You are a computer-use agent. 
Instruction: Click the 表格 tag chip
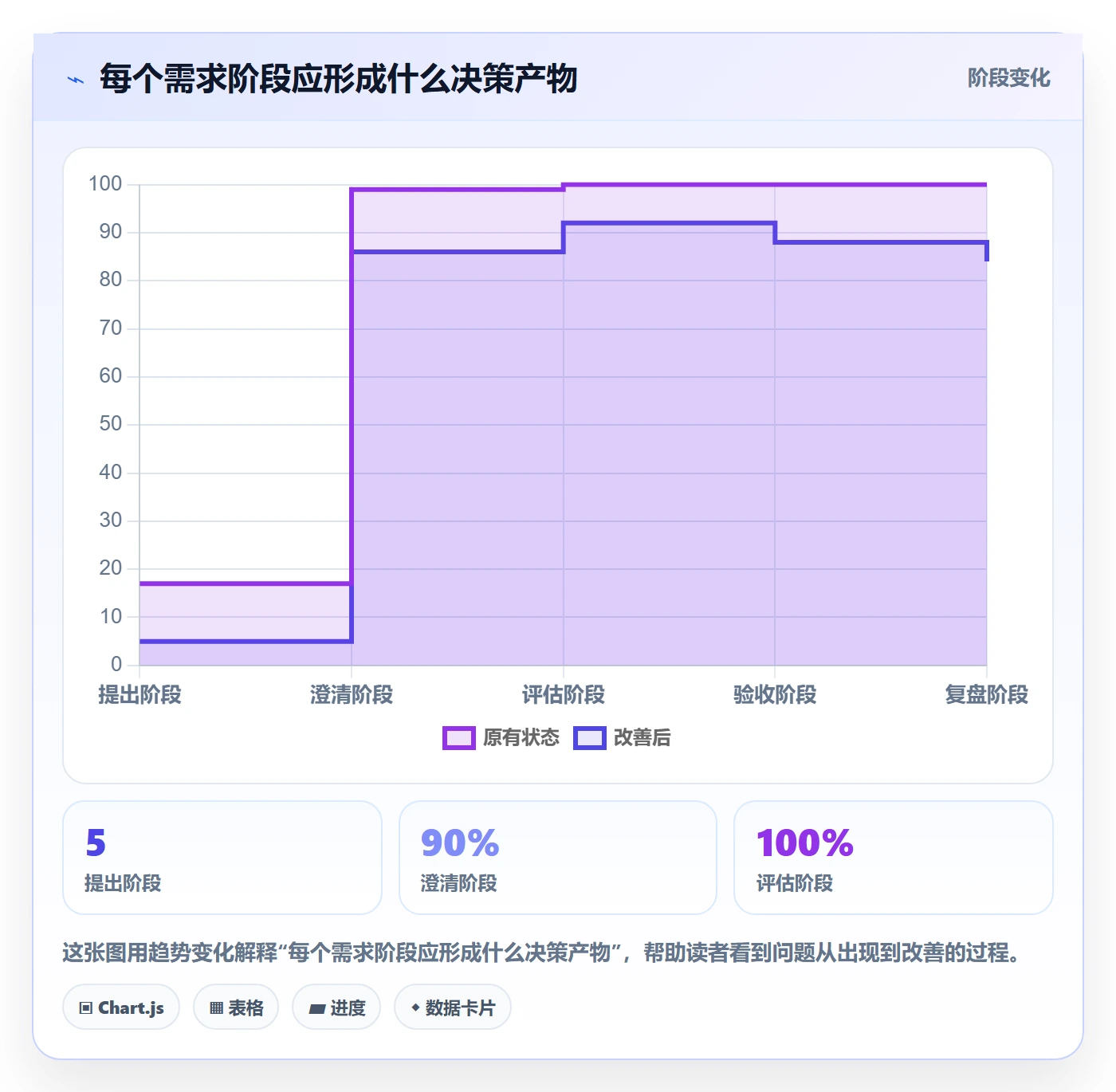(x=236, y=1008)
